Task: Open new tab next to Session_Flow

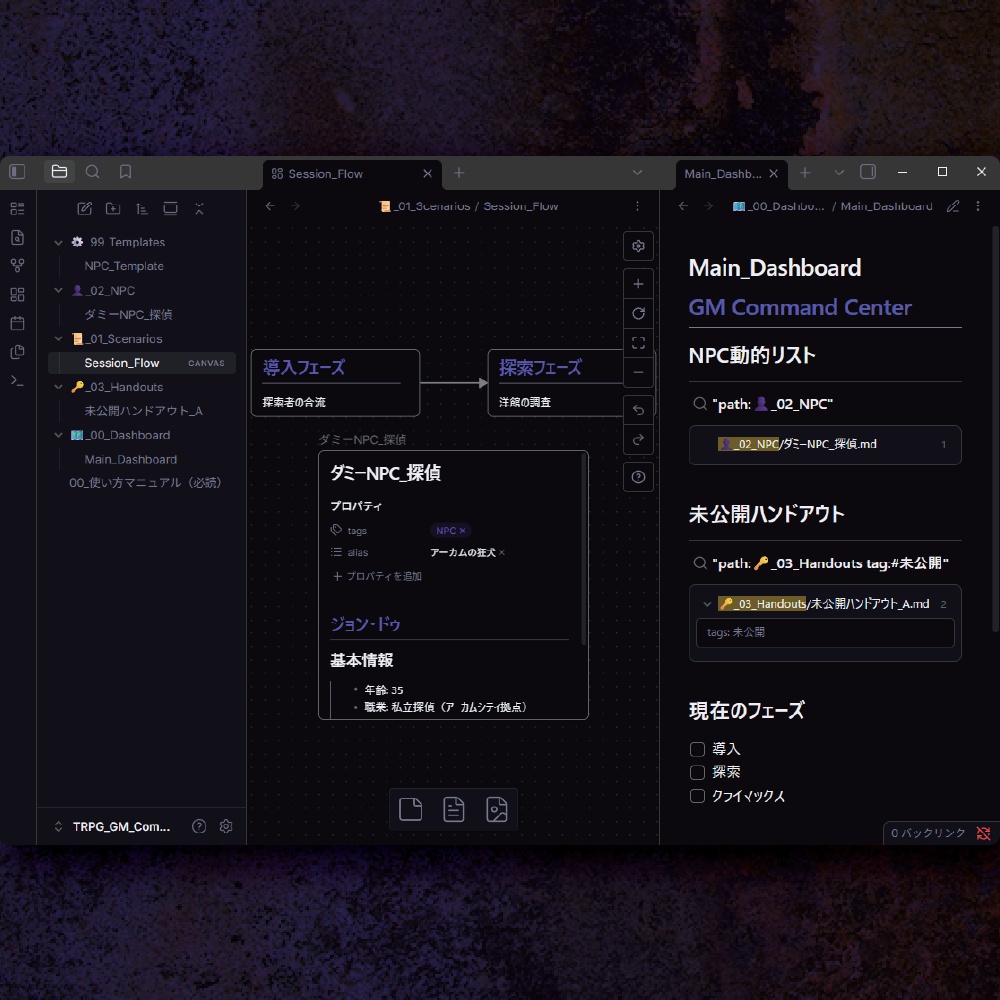Action: [x=459, y=173]
